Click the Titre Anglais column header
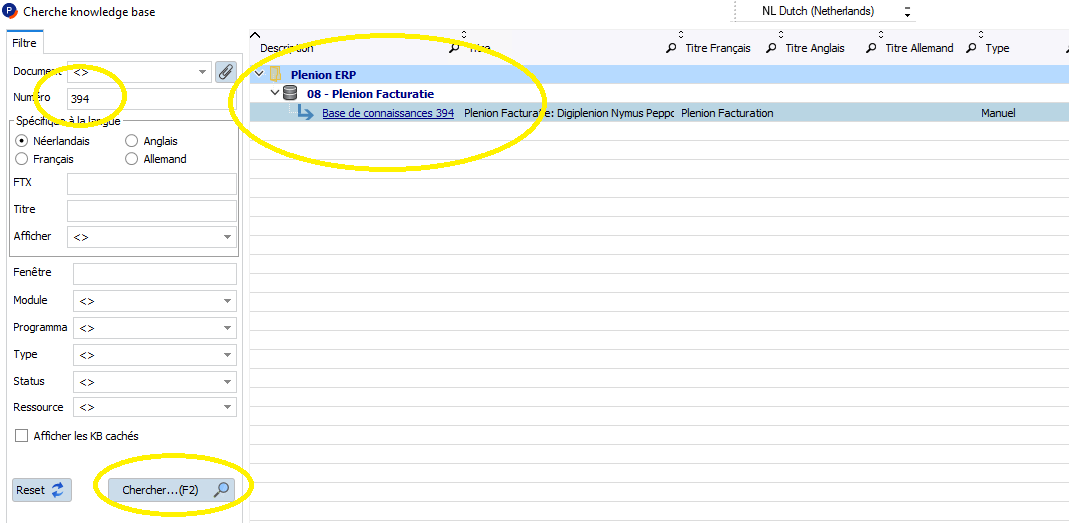 [x=815, y=48]
